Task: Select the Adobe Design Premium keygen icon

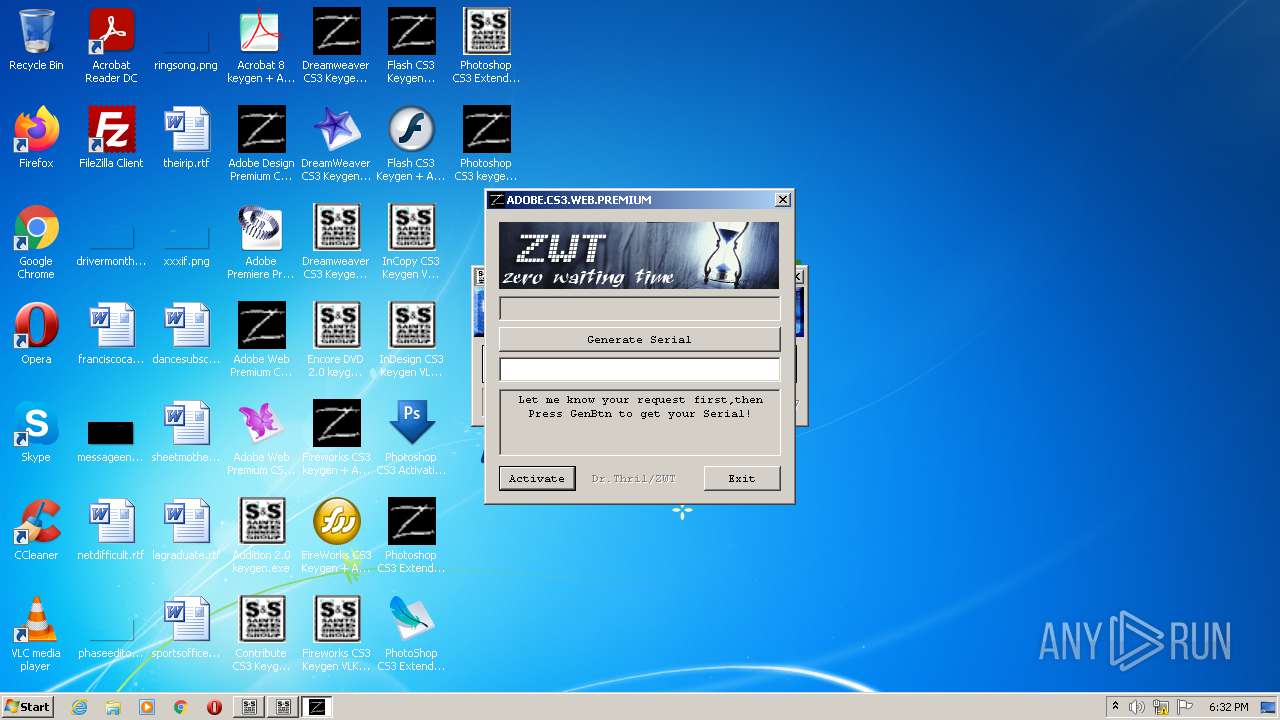Action: pos(261,144)
